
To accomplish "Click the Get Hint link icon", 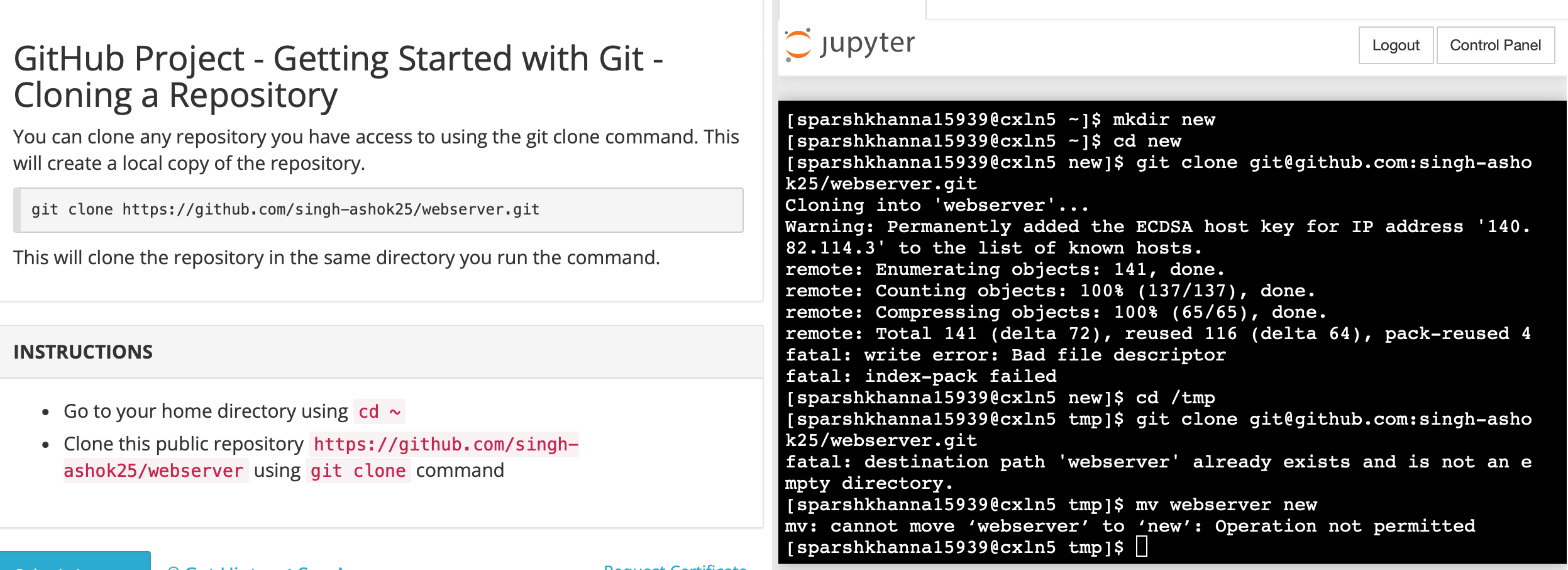I will coord(174,567).
